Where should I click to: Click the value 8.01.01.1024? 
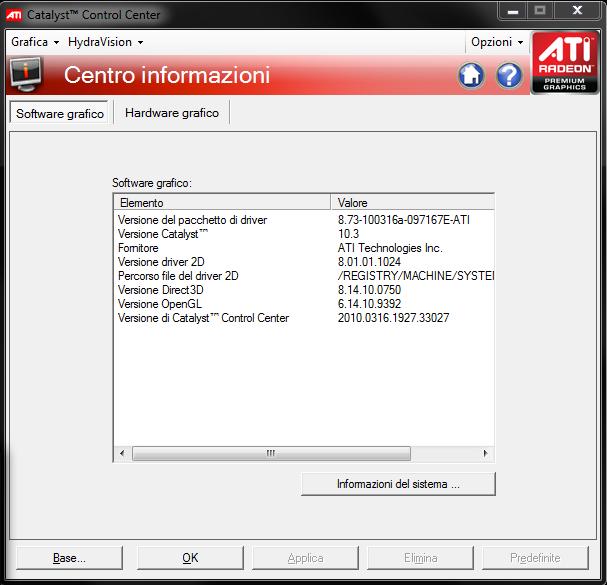(x=369, y=262)
